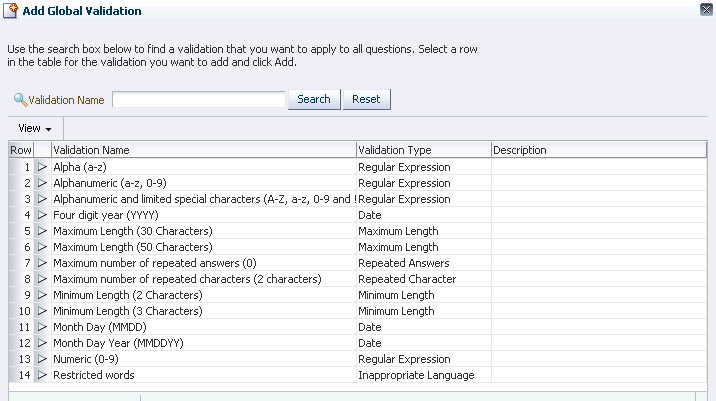Expand Minimum Length (2 Characters) row details

(x=42, y=295)
